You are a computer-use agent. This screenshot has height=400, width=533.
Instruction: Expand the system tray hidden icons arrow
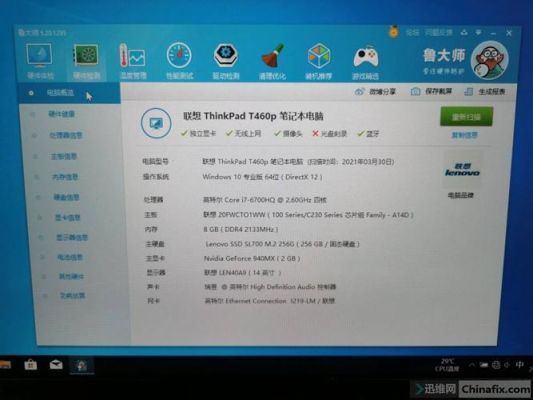click(472, 365)
